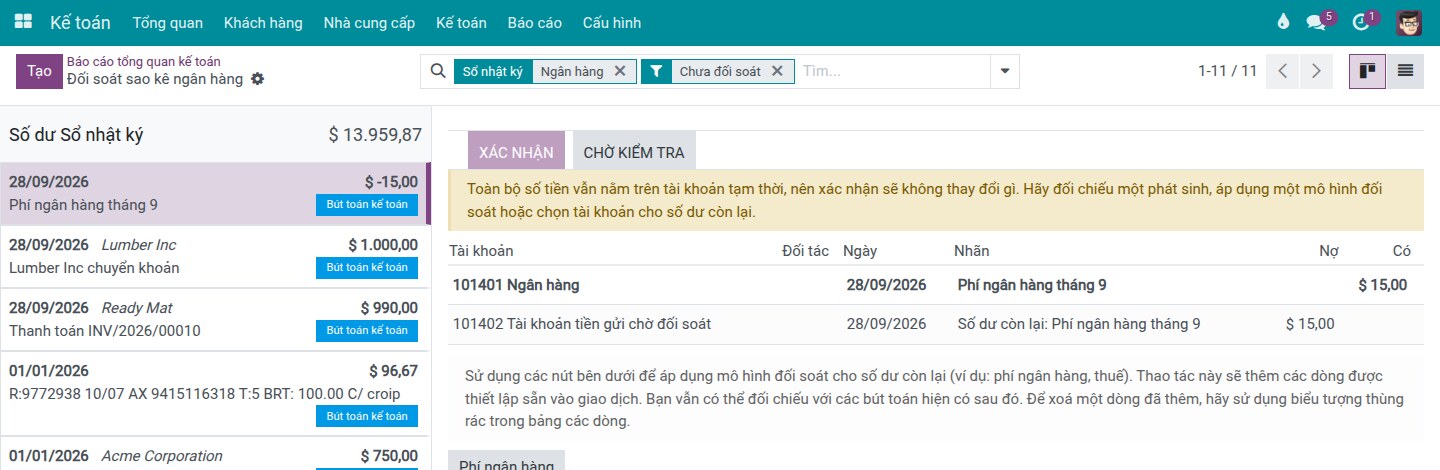Click the 1-11 / 11 pager counter
The image size is (1440, 470).
(1227, 71)
